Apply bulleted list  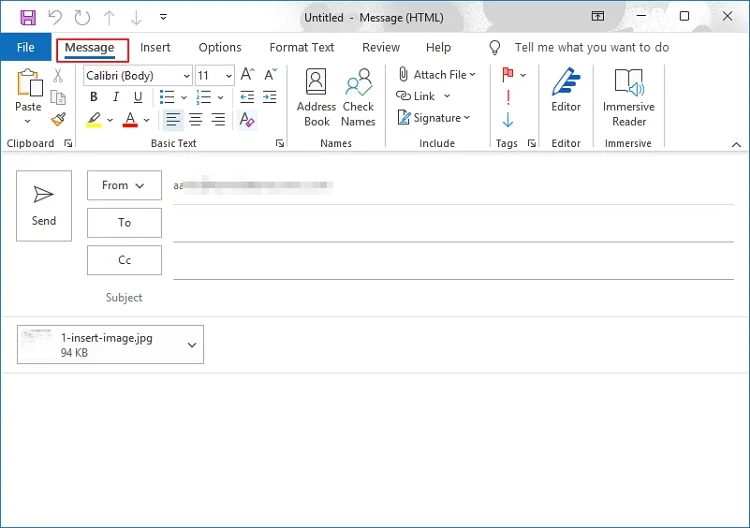167,97
